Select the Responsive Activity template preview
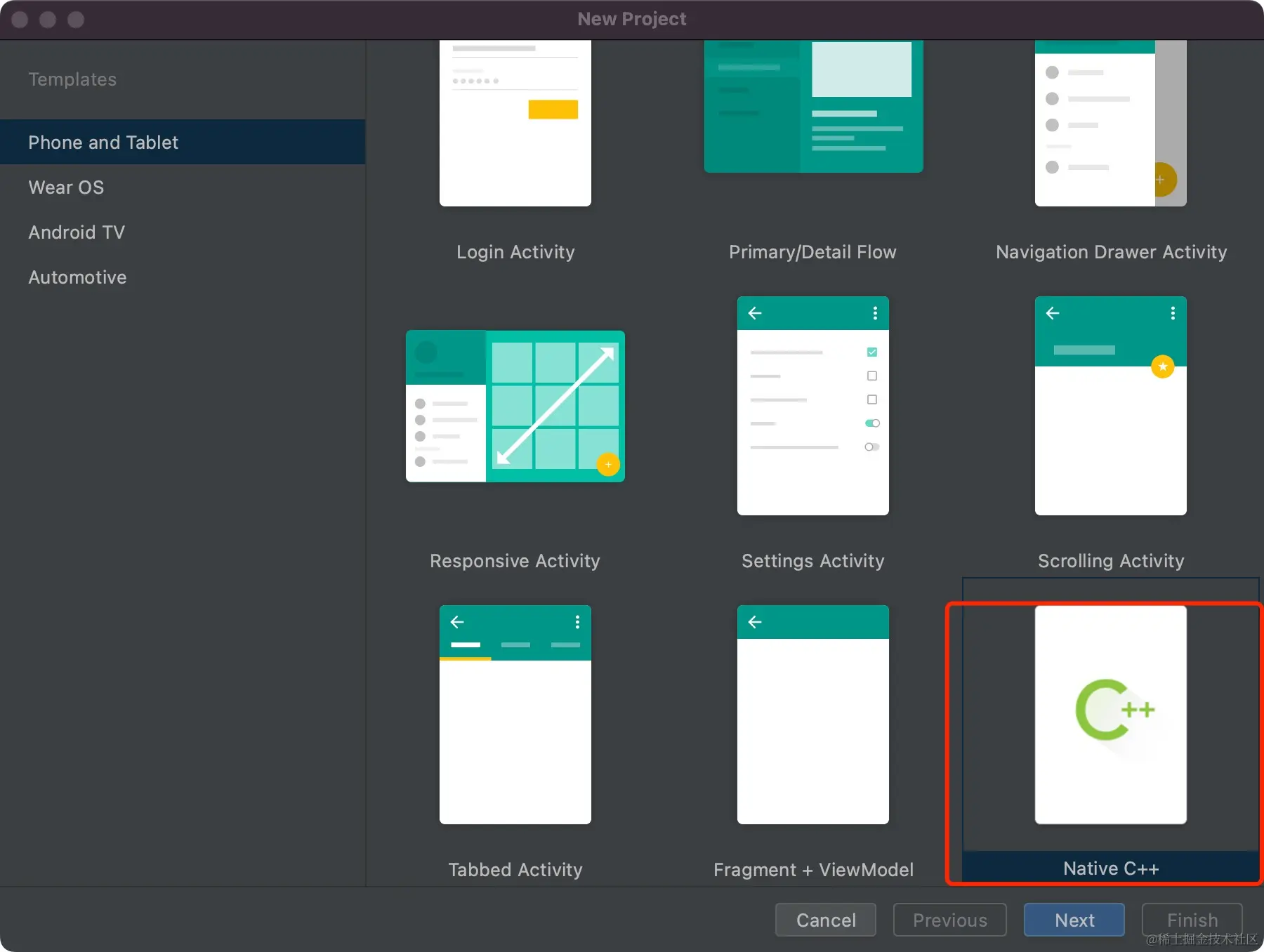 coord(515,406)
